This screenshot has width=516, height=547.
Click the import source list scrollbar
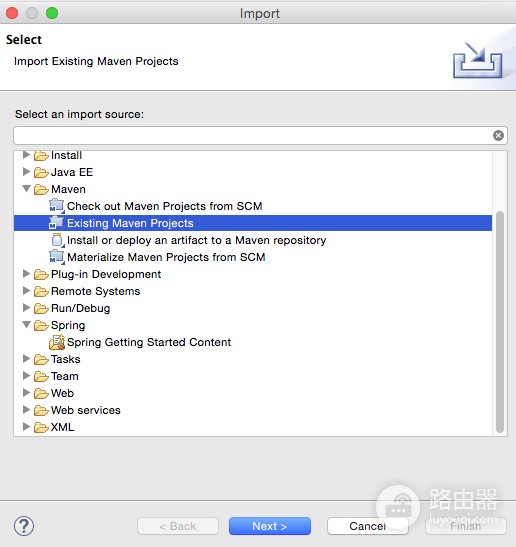500,322
